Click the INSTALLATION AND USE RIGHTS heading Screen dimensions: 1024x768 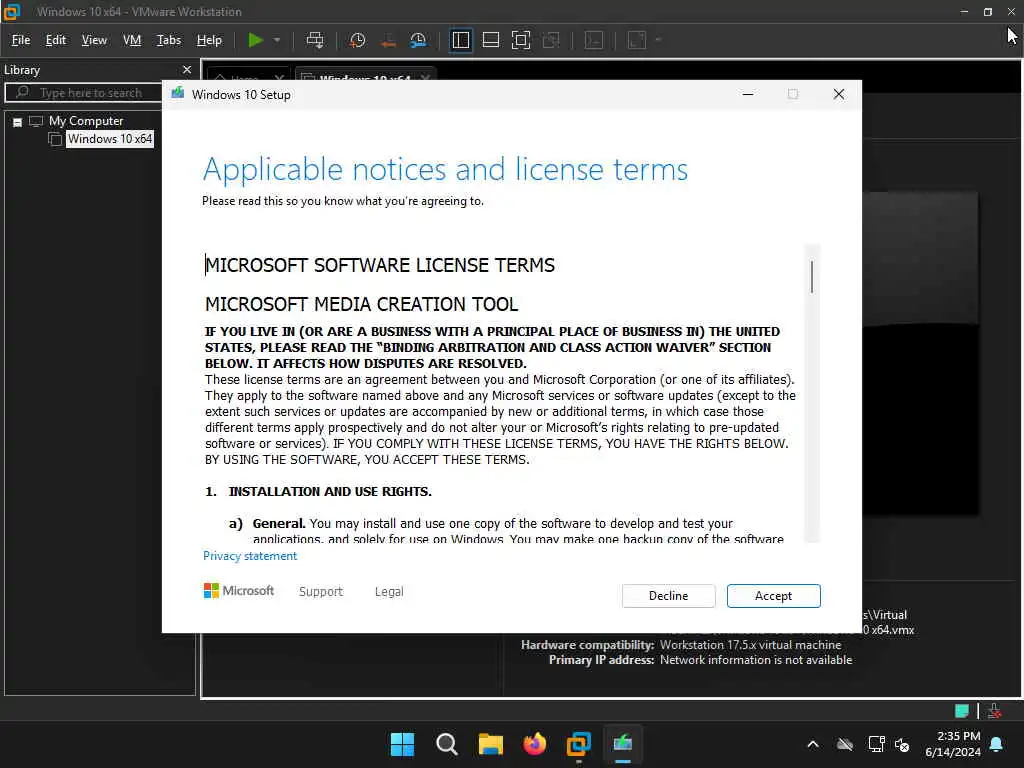tap(330, 492)
